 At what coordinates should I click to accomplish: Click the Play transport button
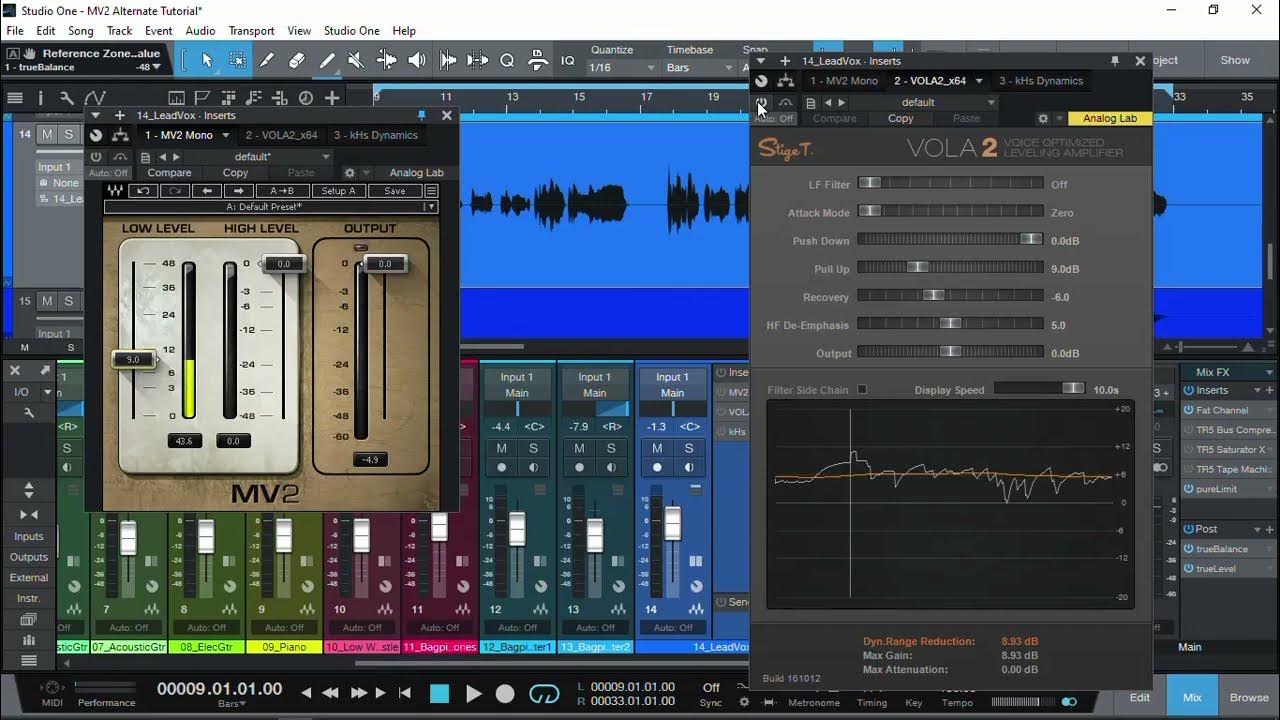pos(474,694)
